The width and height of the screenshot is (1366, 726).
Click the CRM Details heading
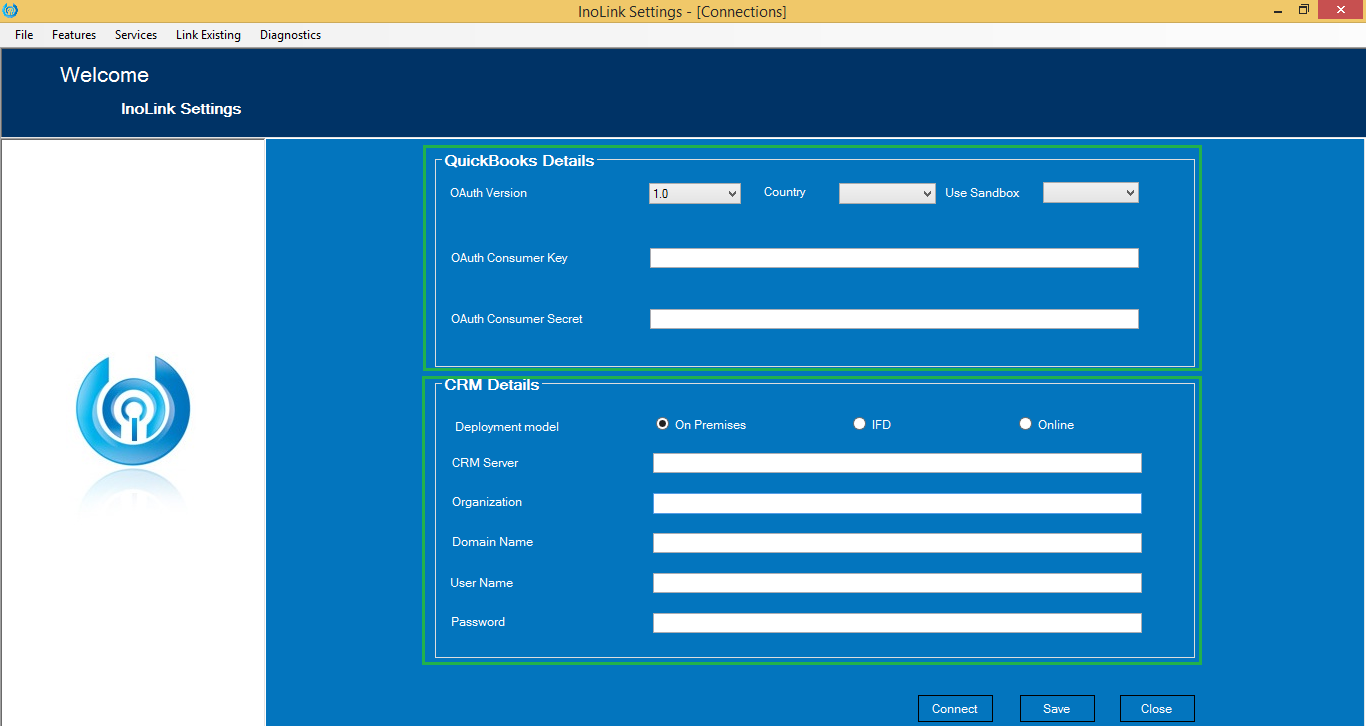tap(491, 384)
